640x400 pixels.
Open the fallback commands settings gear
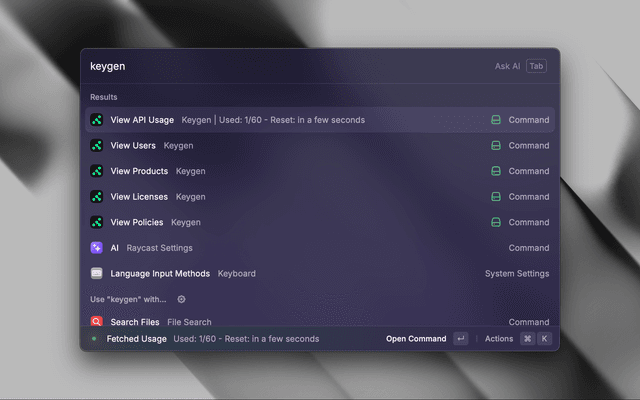[181, 299]
